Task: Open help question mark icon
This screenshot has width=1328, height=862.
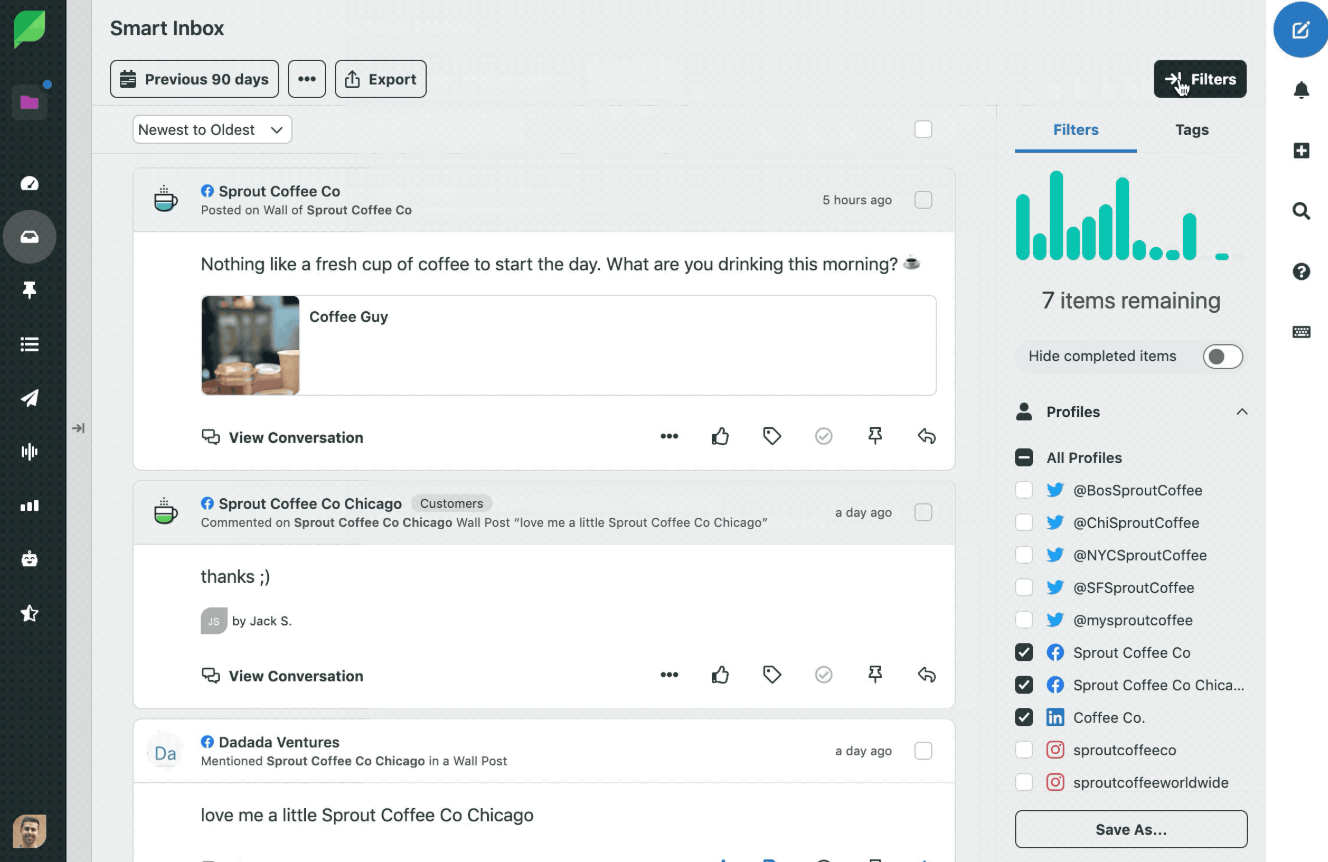Action: [1301, 271]
